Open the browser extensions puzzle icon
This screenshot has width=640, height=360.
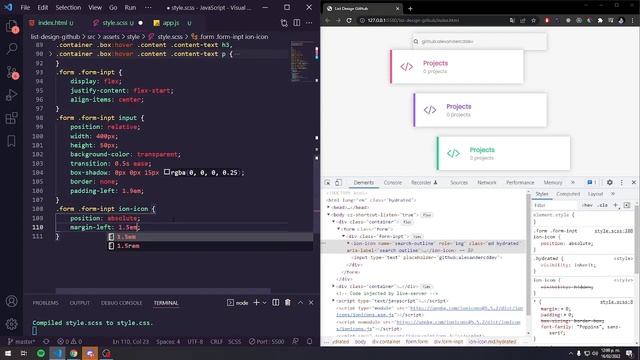coord(600,20)
